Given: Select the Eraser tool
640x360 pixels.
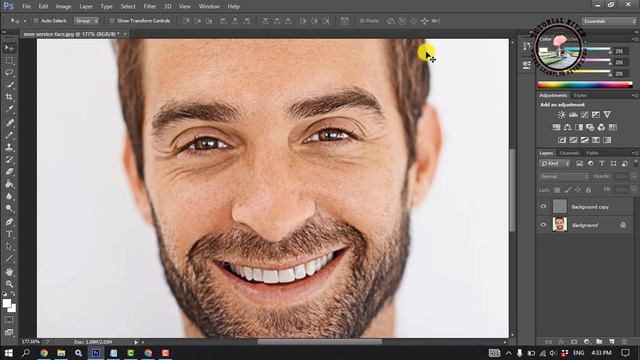Looking at the screenshot, I should point(9,172).
